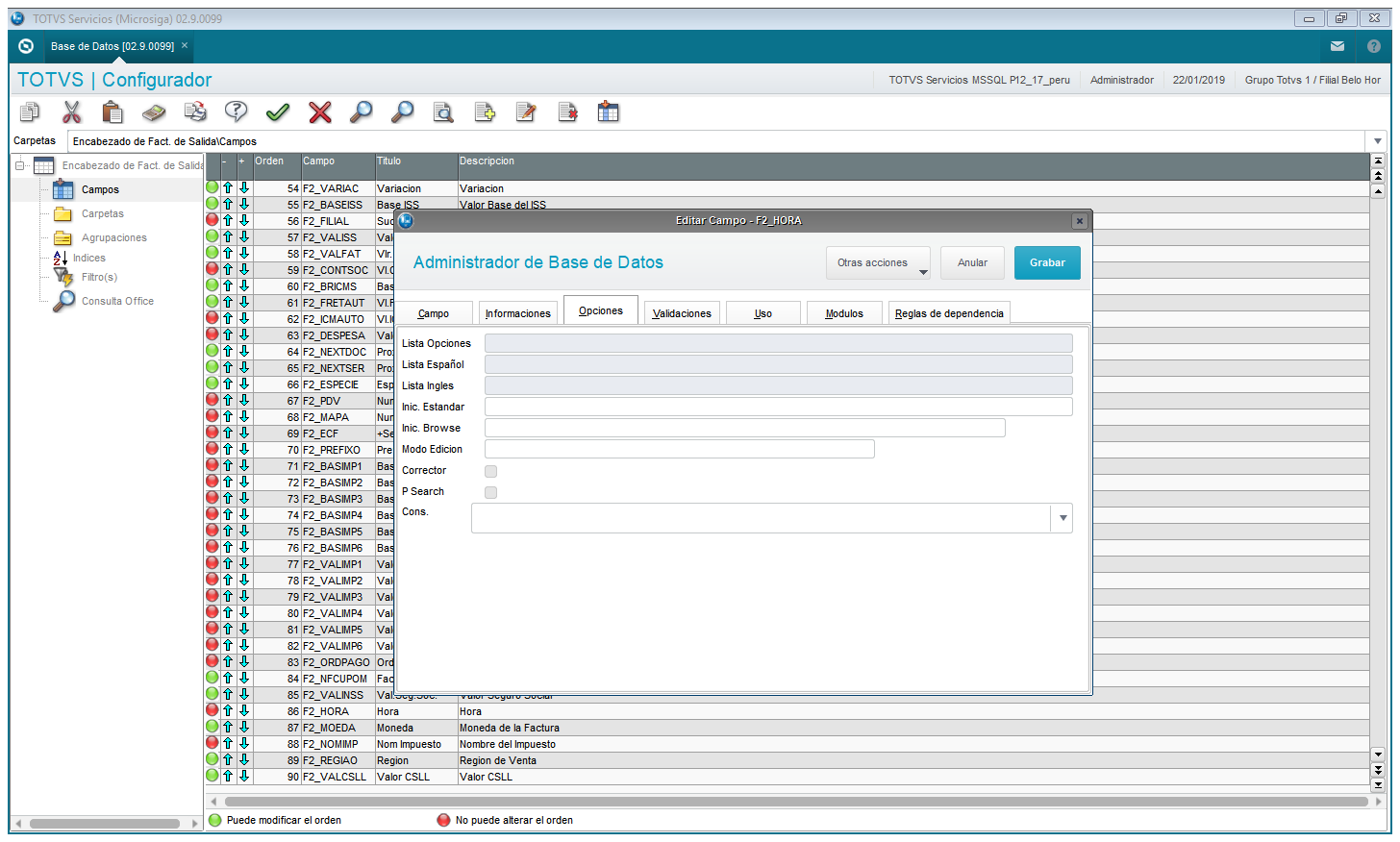Click the Inic. Estandar input field

(779, 407)
